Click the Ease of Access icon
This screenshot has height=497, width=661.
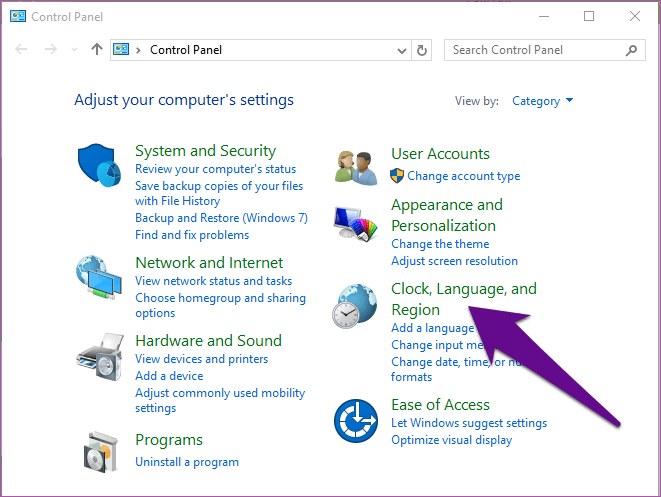tap(356, 421)
